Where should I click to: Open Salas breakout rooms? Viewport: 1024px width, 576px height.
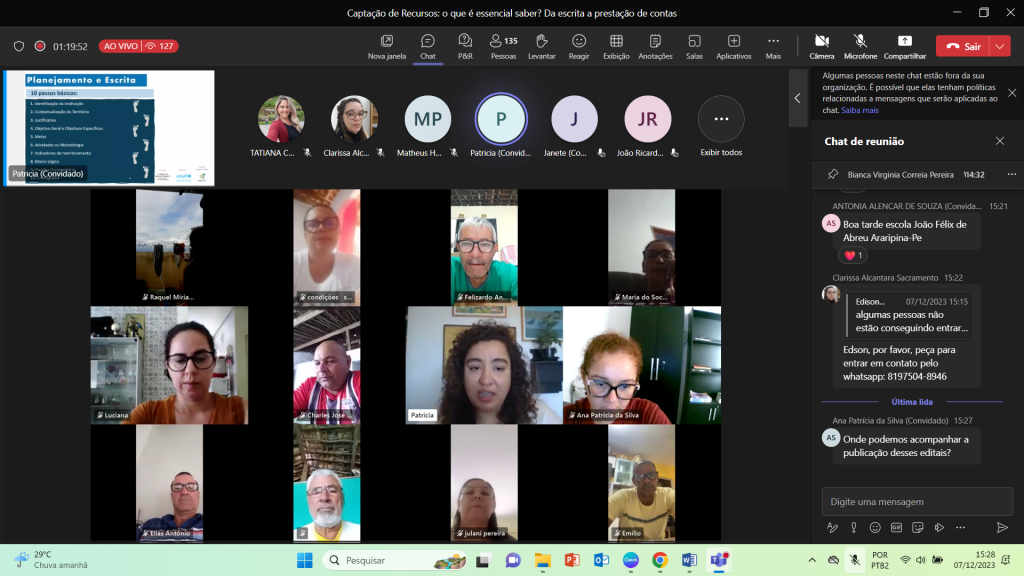(x=694, y=47)
